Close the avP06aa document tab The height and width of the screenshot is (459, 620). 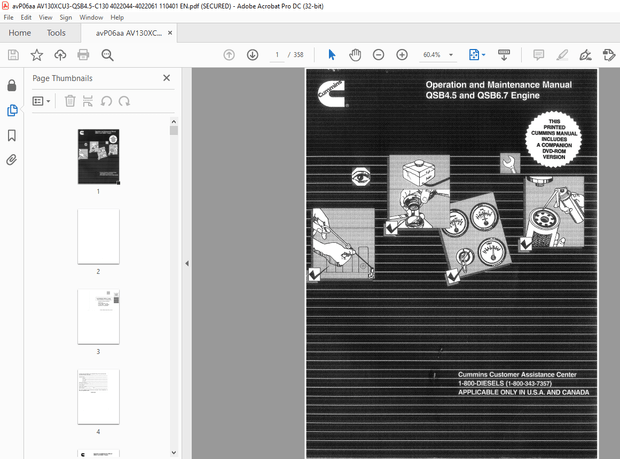click(170, 33)
